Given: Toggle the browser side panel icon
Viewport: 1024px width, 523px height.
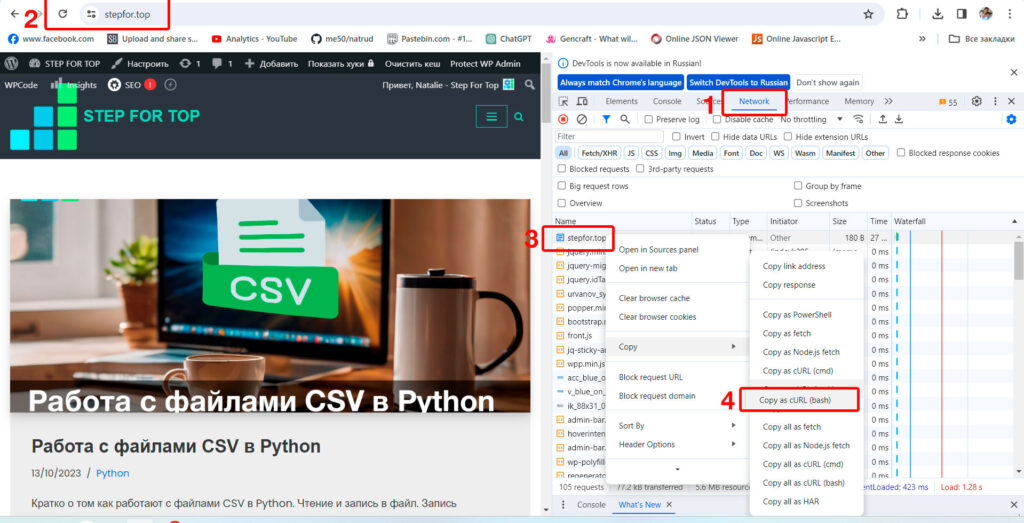Looking at the screenshot, I should pos(961,14).
